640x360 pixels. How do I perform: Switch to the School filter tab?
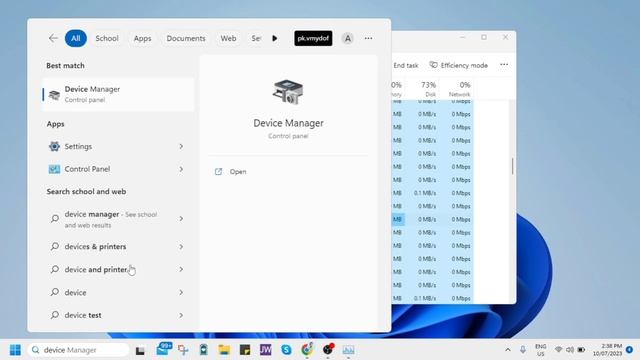[x=107, y=38]
